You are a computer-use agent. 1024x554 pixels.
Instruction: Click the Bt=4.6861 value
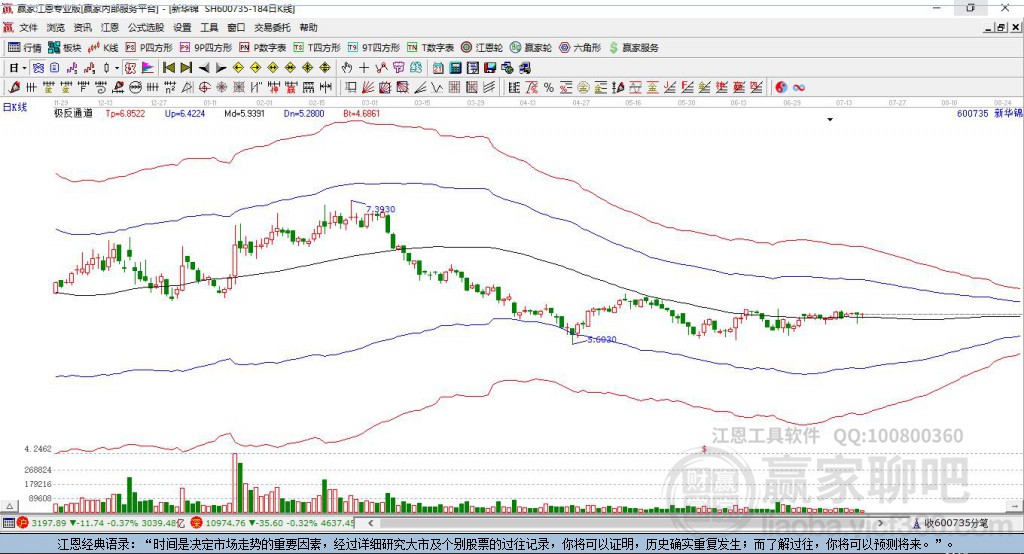[361, 113]
